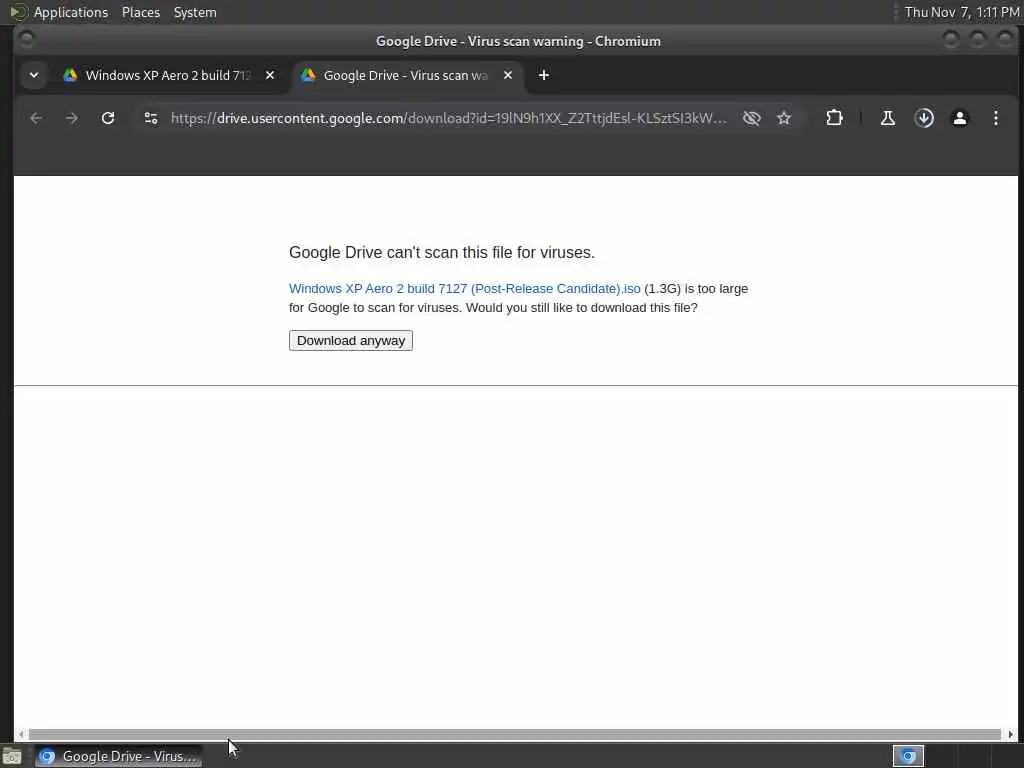Click the 'Google Drive can't scan this file' heading
The height and width of the screenshot is (768, 1024).
441,253
